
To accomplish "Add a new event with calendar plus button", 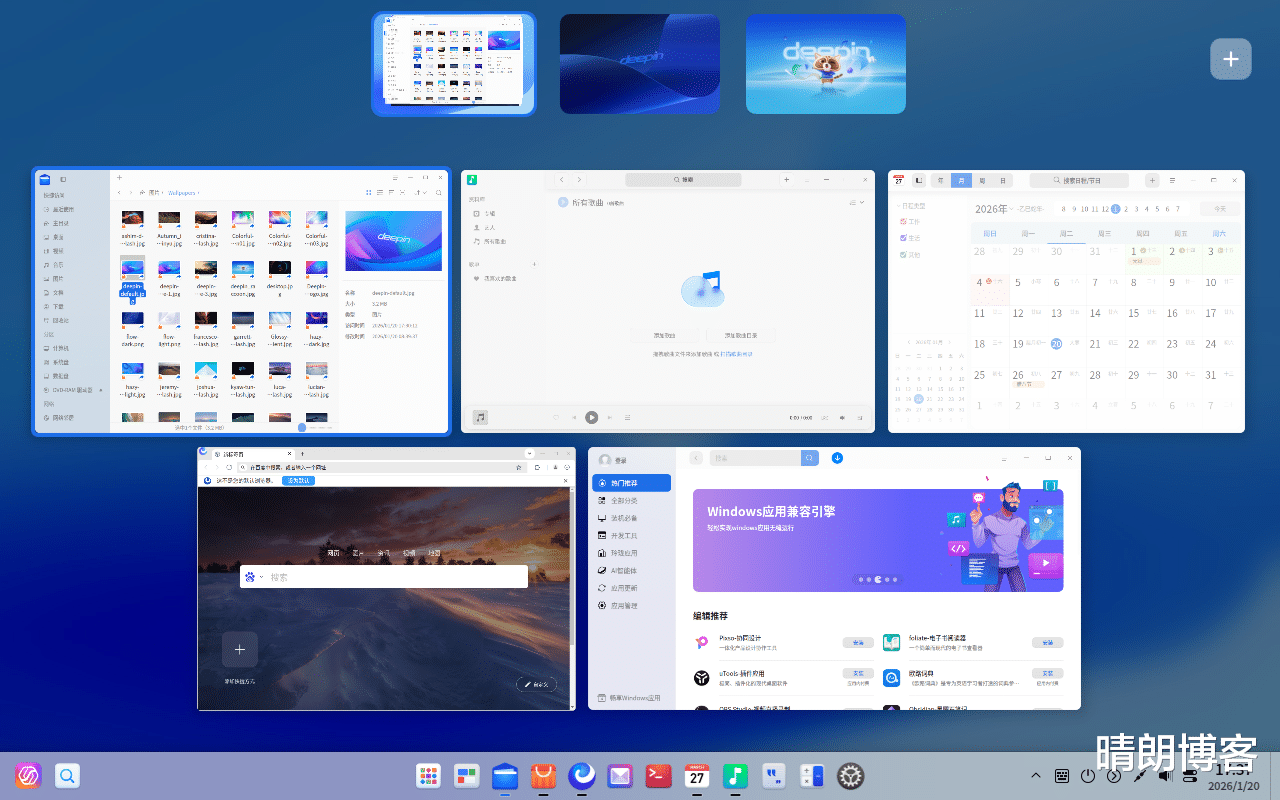I will point(1152,180).
